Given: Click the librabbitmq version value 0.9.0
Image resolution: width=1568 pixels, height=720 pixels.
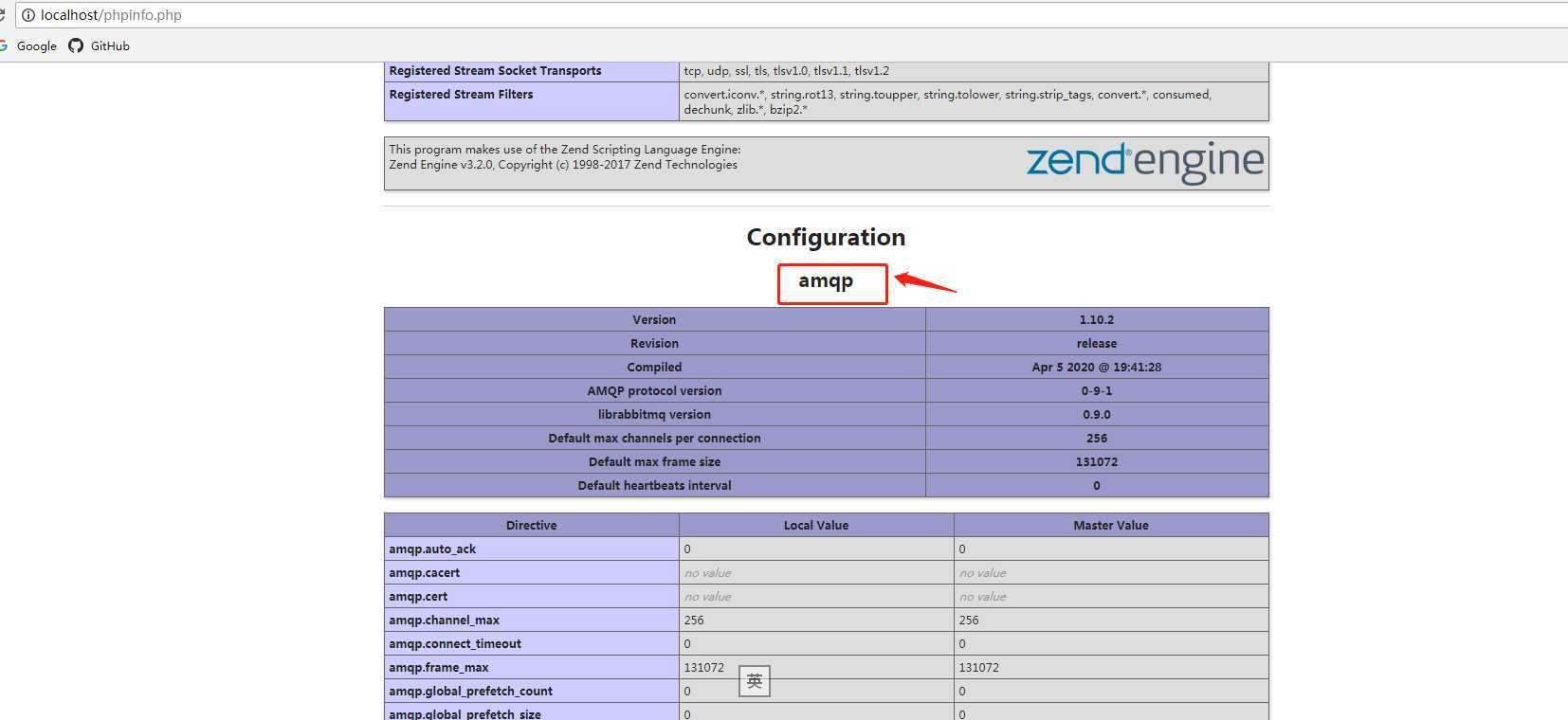Looking at the screenshot, I should click(x=1097, y=414).
